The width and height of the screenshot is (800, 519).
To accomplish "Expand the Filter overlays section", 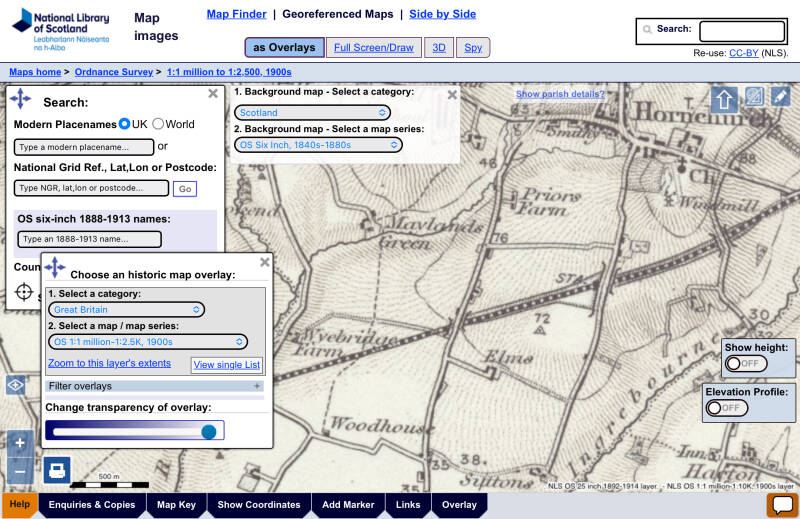I will (155, 386).
